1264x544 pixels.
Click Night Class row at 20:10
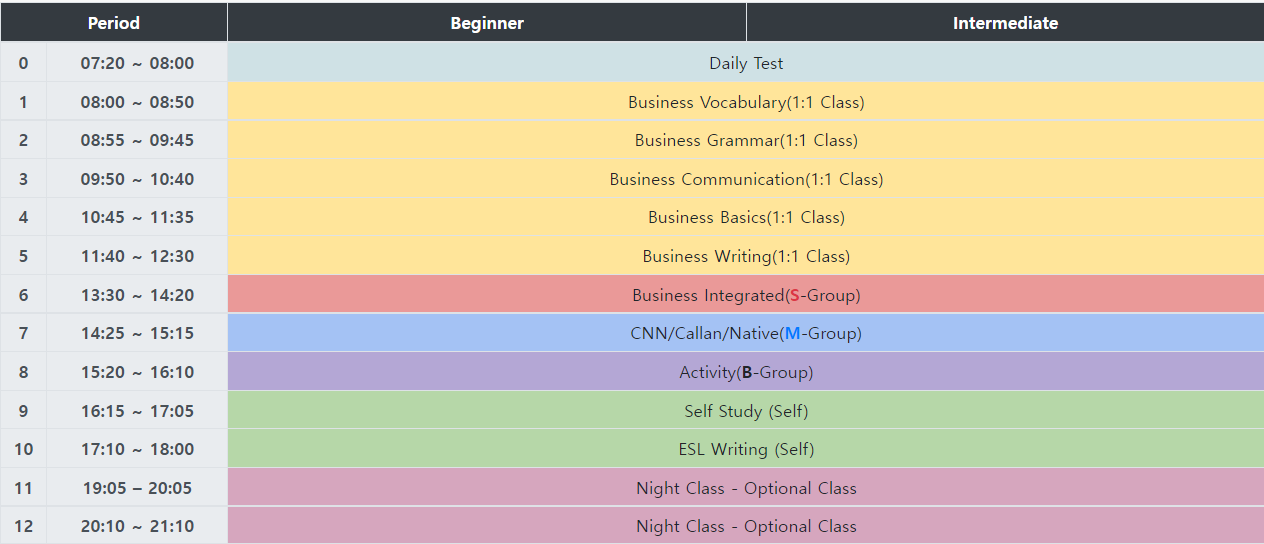click(746, 526)
